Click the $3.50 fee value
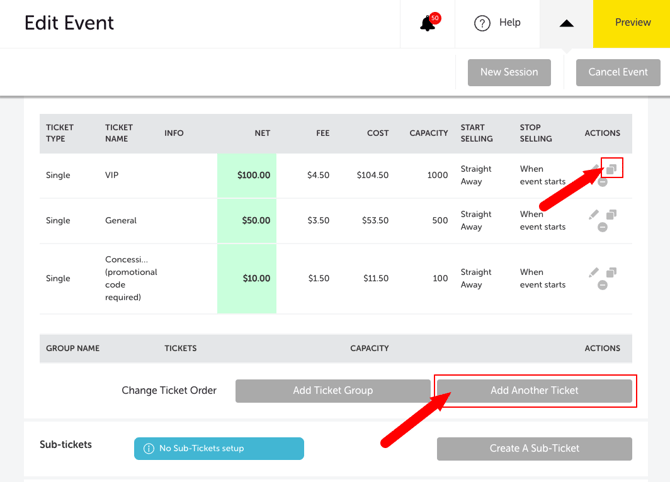The width and height of the screenshot is (670, 482). (318, 220)
